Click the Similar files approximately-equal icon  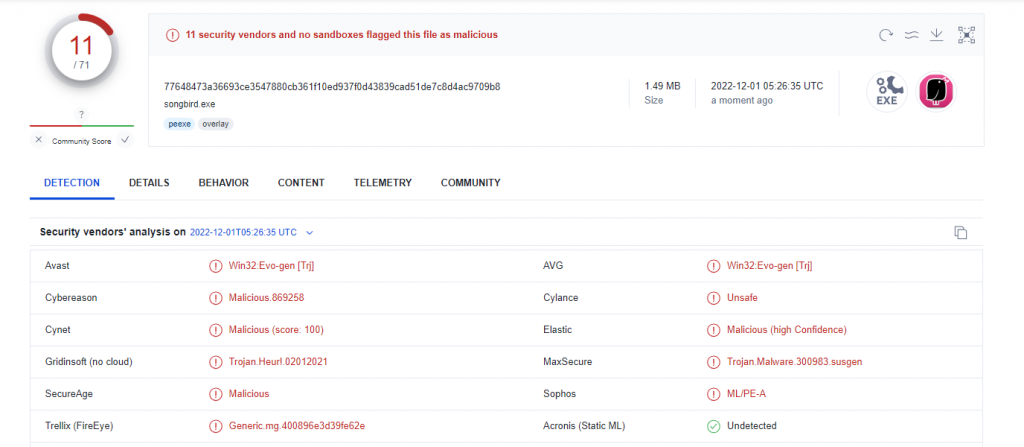[911, 35]
